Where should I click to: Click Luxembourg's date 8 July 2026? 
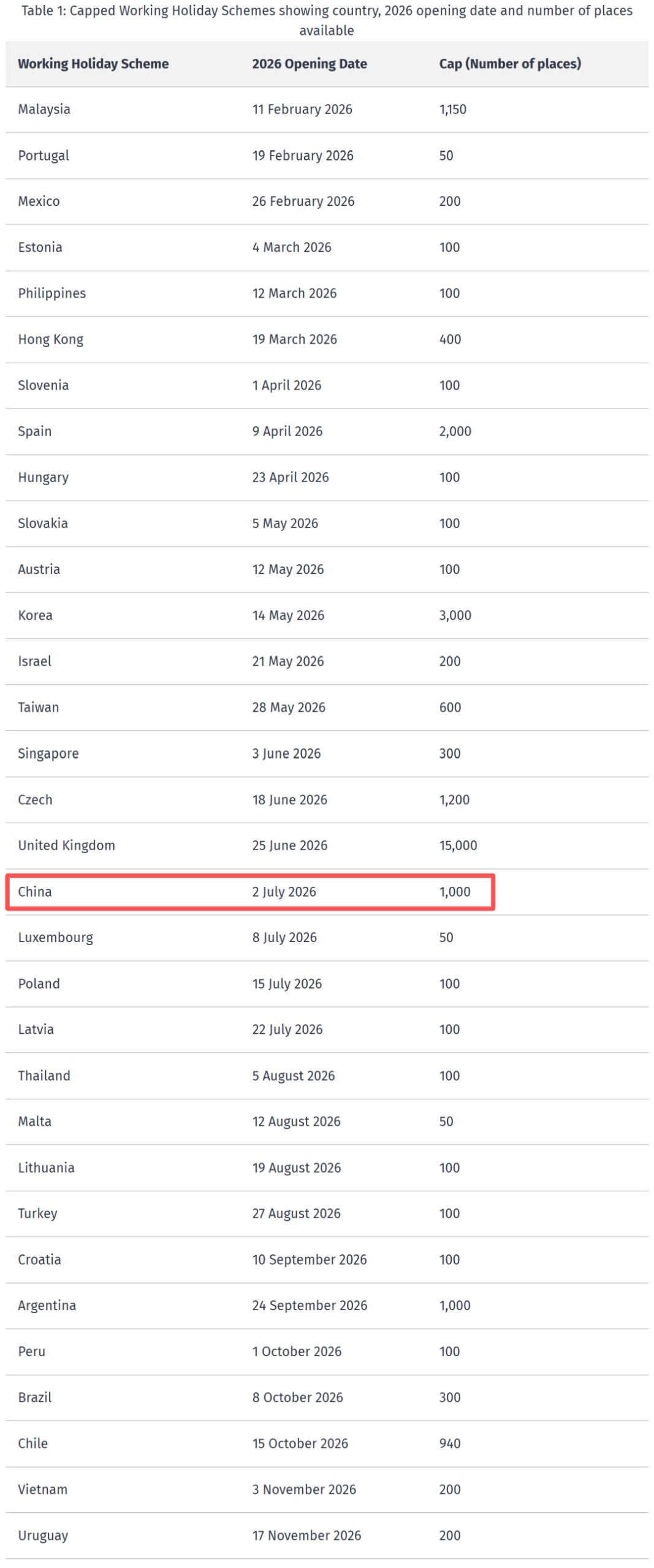pyautogui.click(x=284, y=937)
